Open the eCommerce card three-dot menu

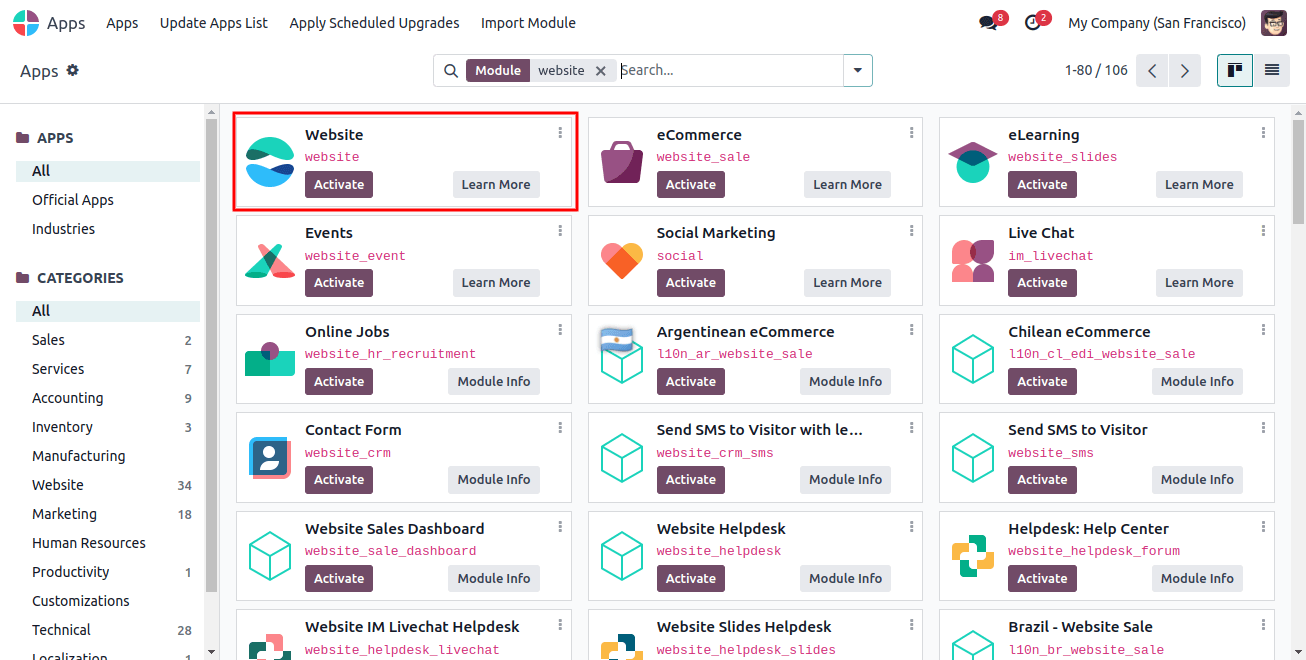click(x=912, y=132)
